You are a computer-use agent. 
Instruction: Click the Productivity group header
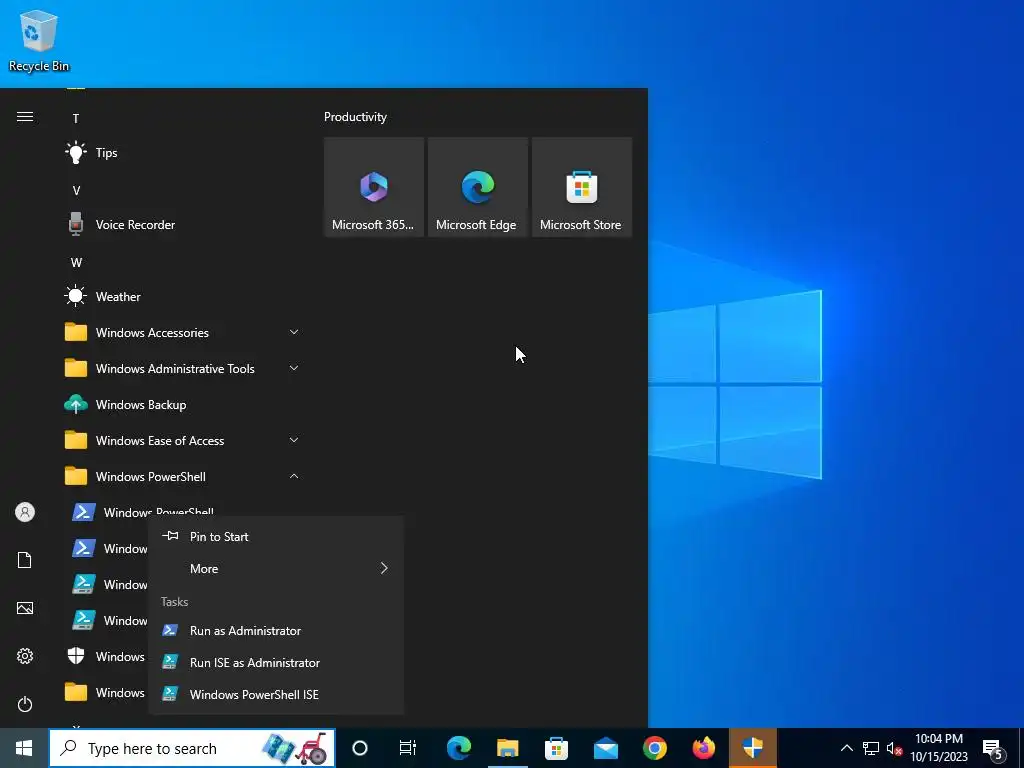[x=355, y=117]
